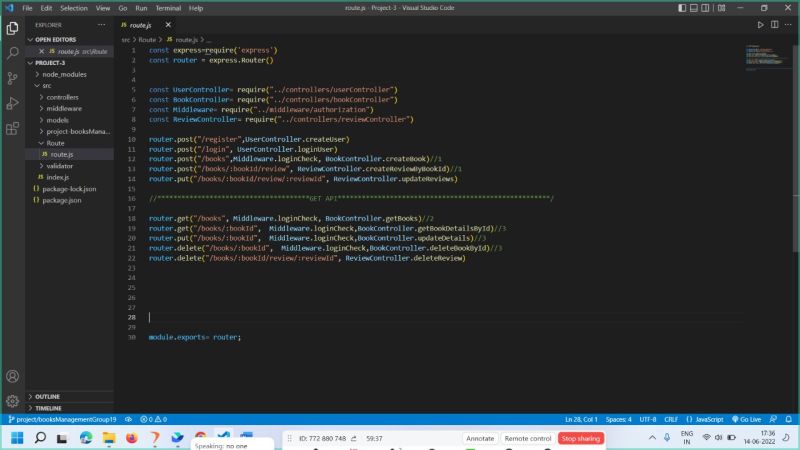Open the Terminal menu
The width and height of the screenshot is (800, 450).
168,8
